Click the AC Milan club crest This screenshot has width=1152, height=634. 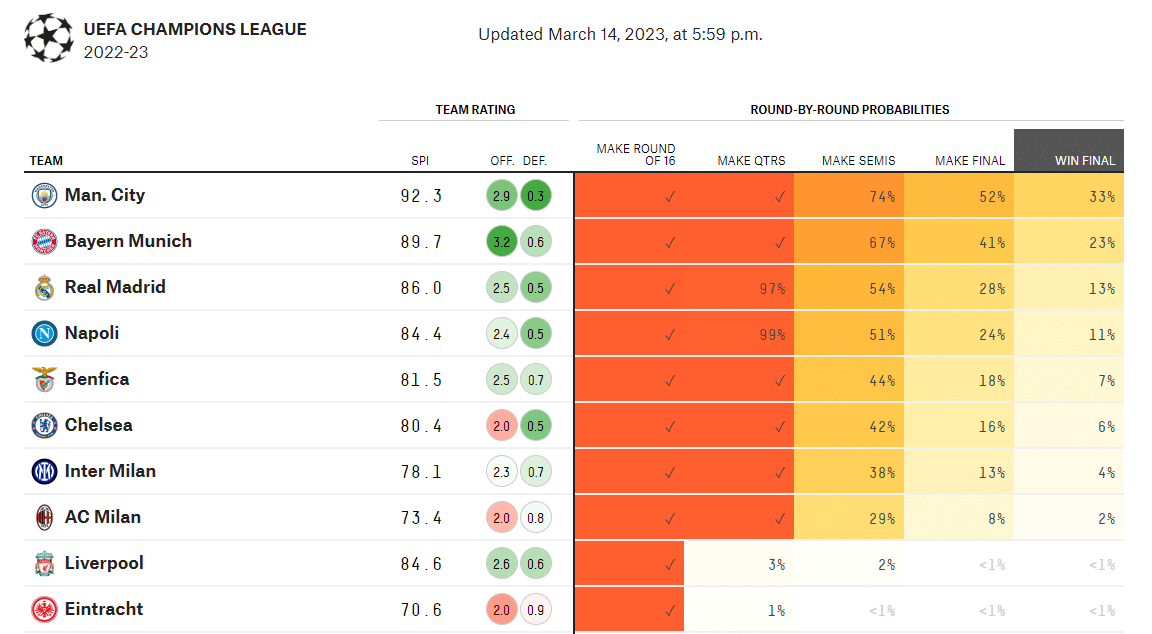[44, 518]
